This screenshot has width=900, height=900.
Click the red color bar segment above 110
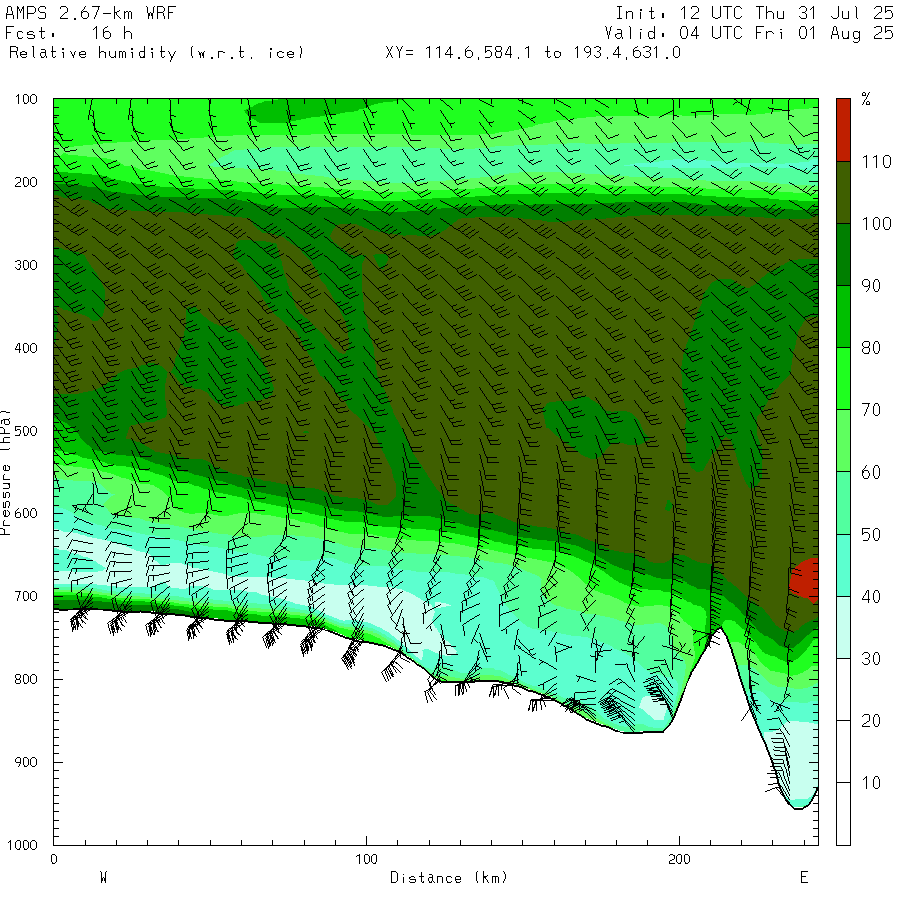point(843,130)
